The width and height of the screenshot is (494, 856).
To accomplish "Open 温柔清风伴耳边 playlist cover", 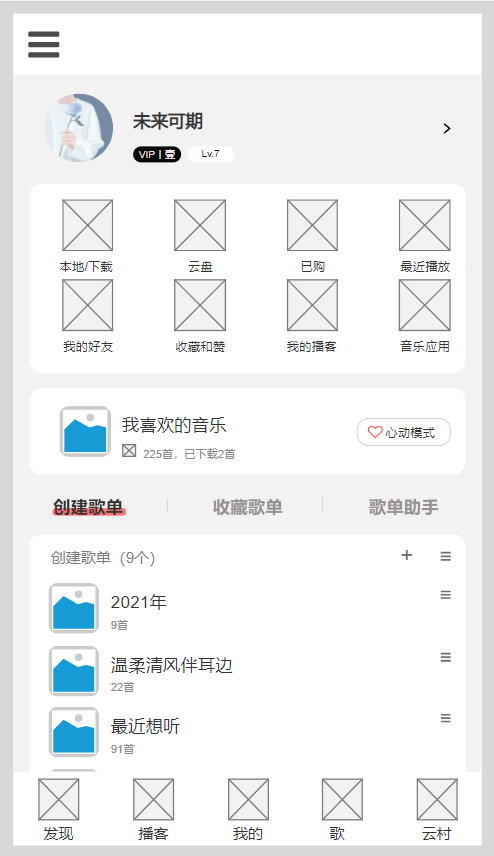I will click(x=74, y=671).
